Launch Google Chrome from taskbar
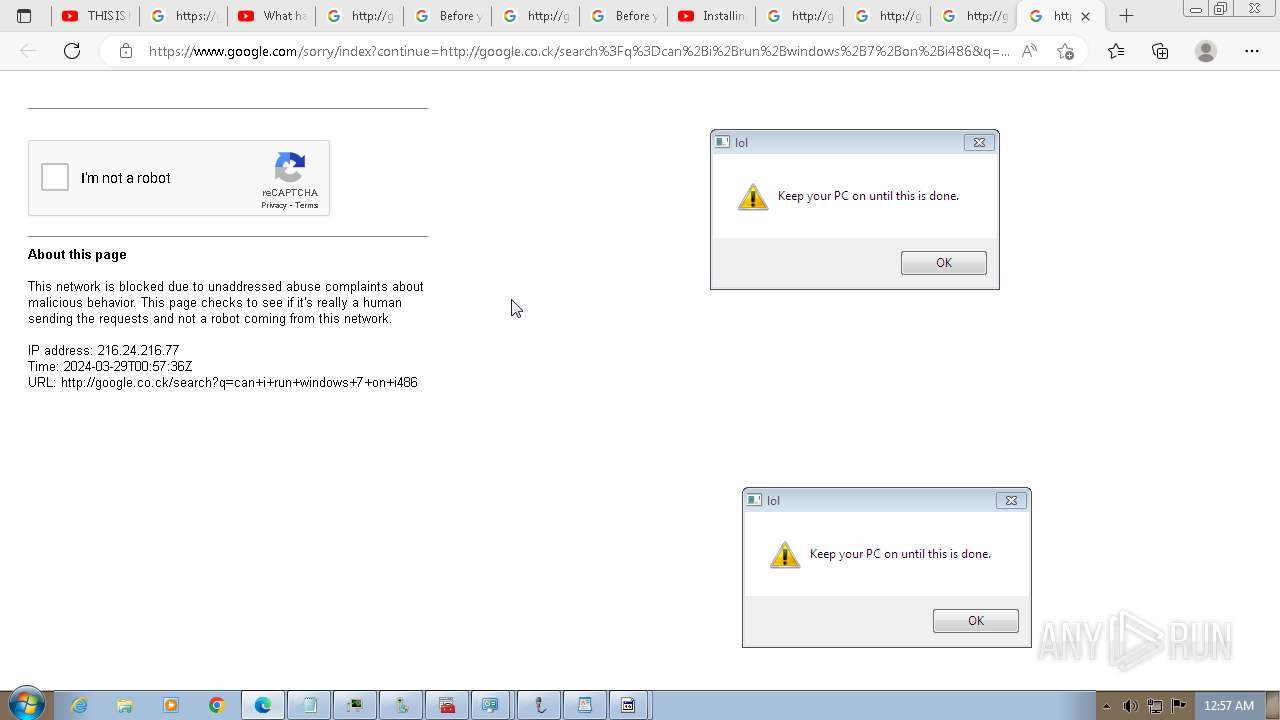Image resolution: width=1280 pixels, height=720 pixels. tap(217, 705)
